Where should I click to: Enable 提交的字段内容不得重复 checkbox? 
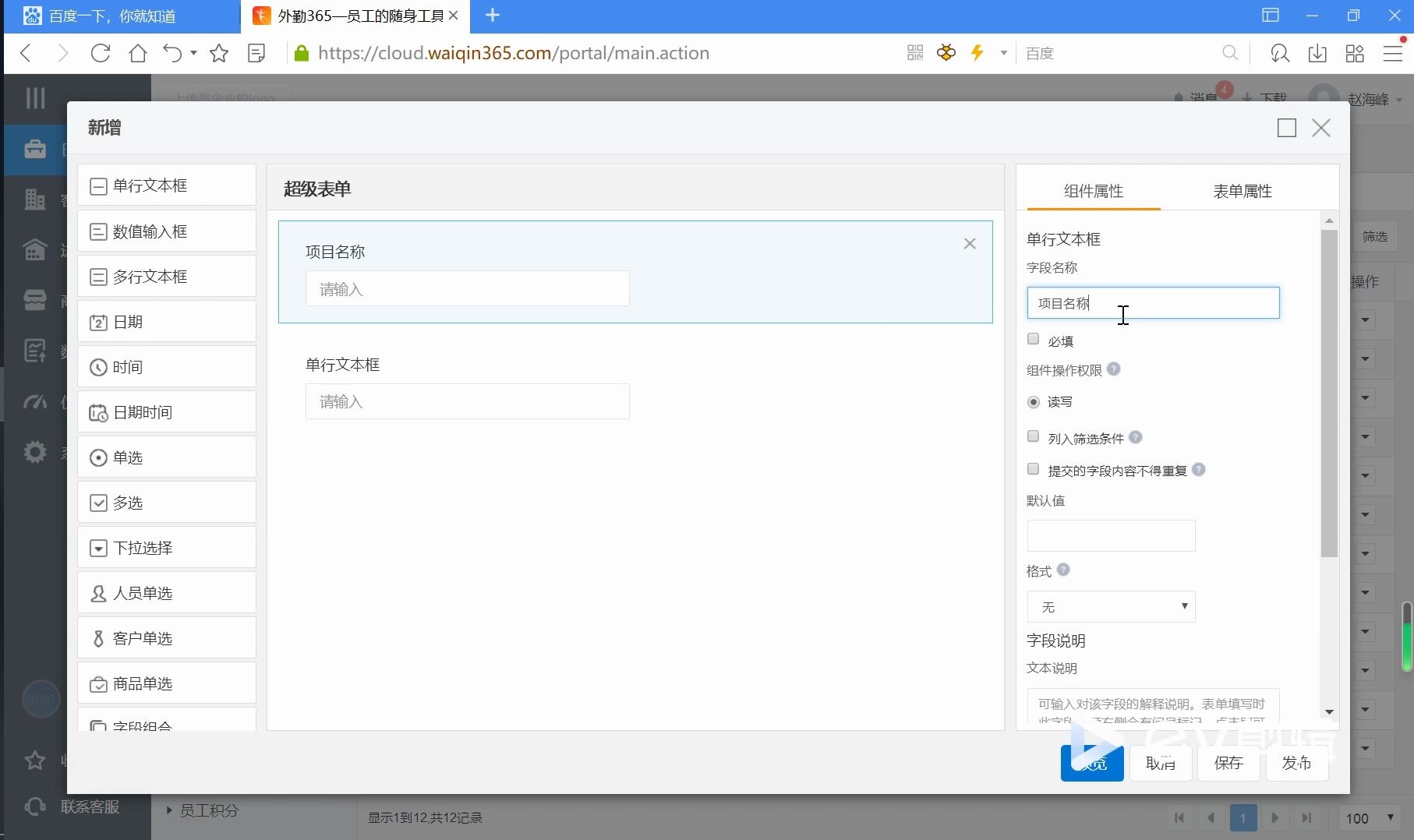[x=1034, y=469]
